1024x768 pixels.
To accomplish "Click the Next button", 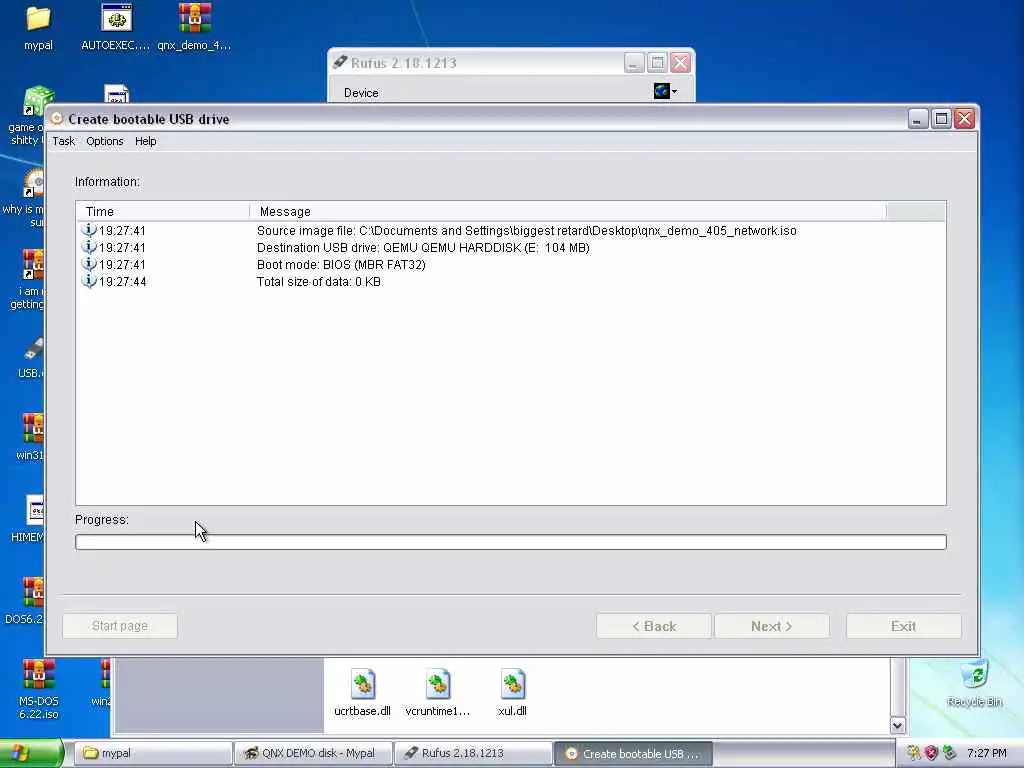I will [772, 626].
